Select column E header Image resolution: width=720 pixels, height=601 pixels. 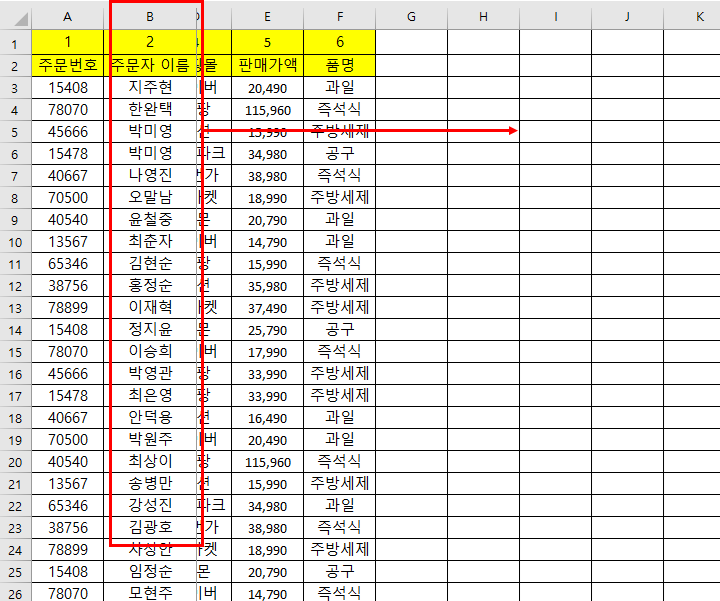(267, 17)
